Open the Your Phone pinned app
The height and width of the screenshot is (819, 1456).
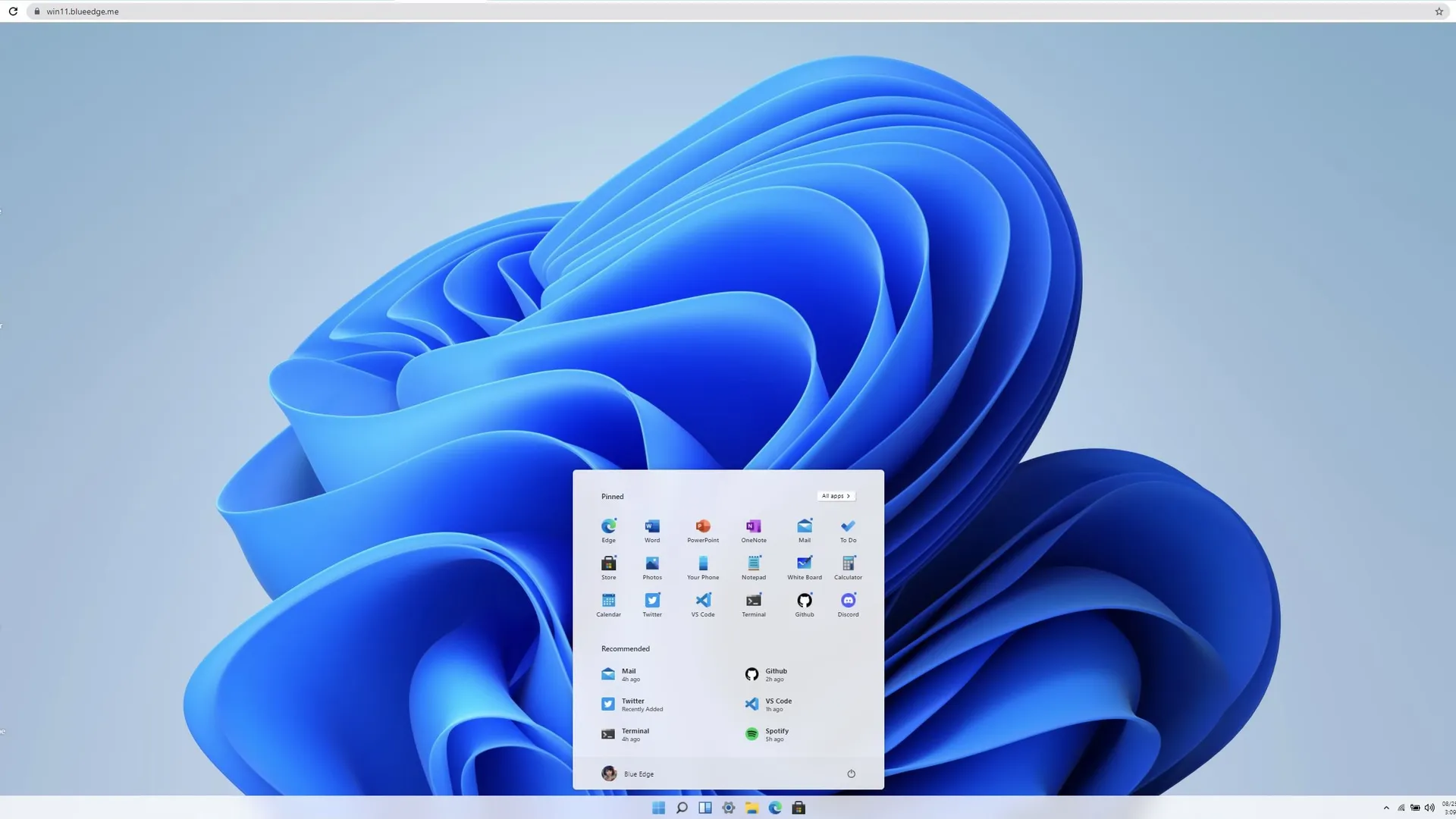coord(703,564)
